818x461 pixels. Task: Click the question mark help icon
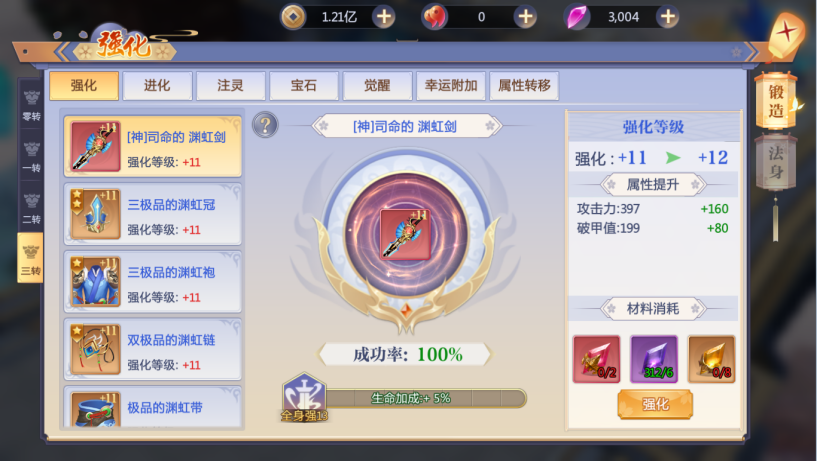265,125
